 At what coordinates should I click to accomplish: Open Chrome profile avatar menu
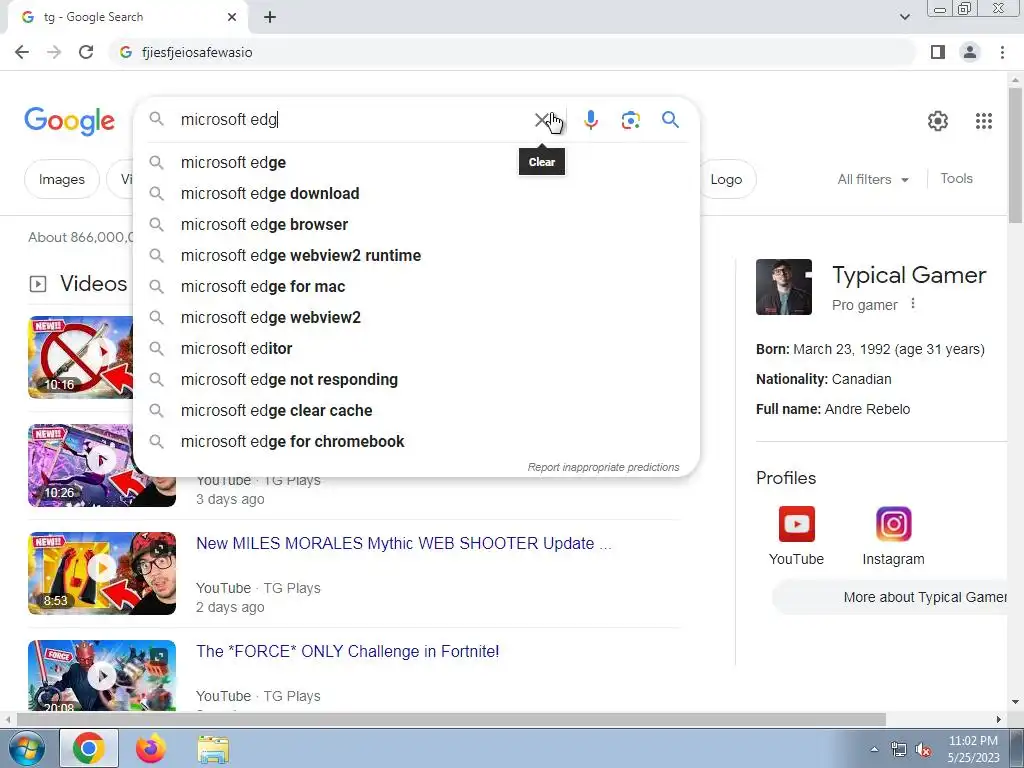point(970,52)
